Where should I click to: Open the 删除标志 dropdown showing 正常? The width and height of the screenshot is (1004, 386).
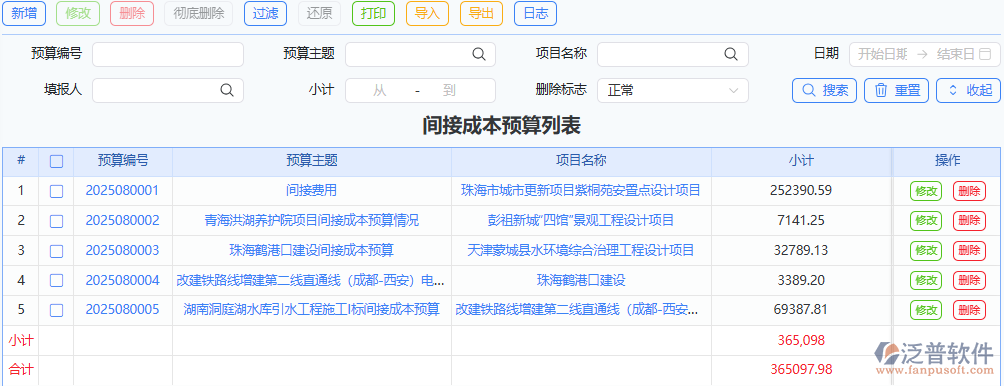coord(672,90)
